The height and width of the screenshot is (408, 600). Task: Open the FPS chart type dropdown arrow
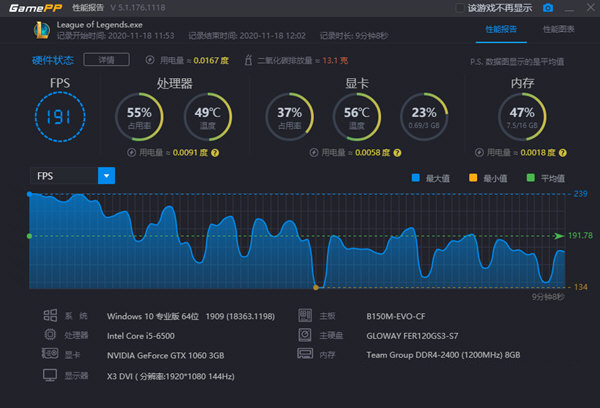(106, 176)
